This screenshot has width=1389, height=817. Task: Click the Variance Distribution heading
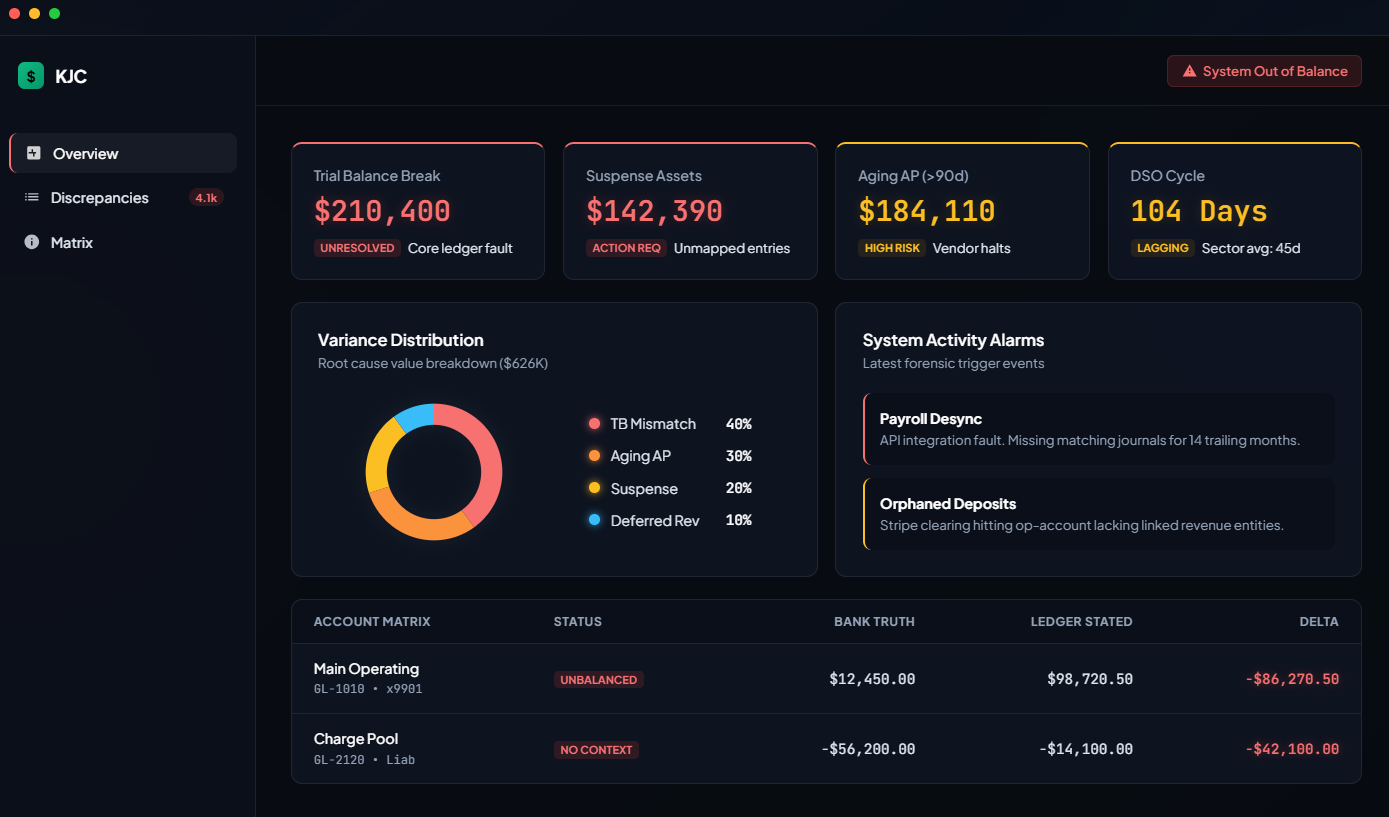click(x=400, y=340)
